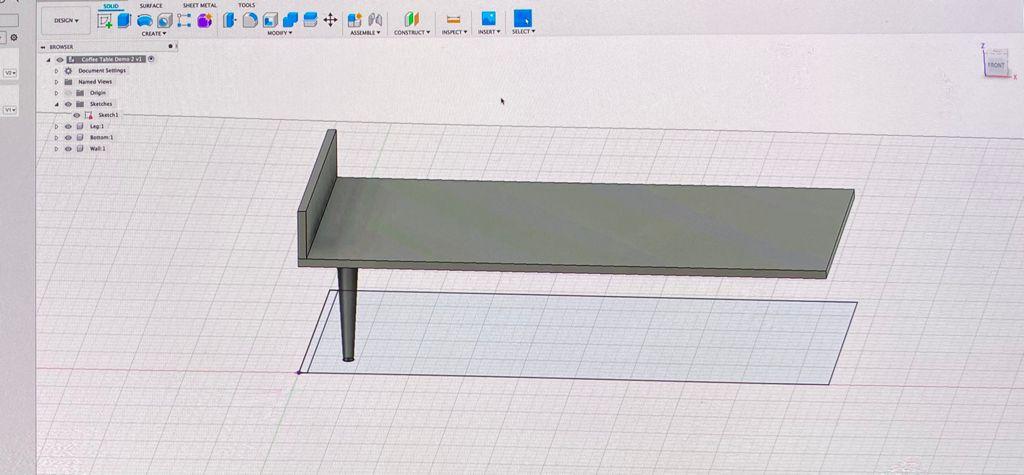1024x475 pixels.
Task: Hide the Wall:1 component
Action: point(68,149)
